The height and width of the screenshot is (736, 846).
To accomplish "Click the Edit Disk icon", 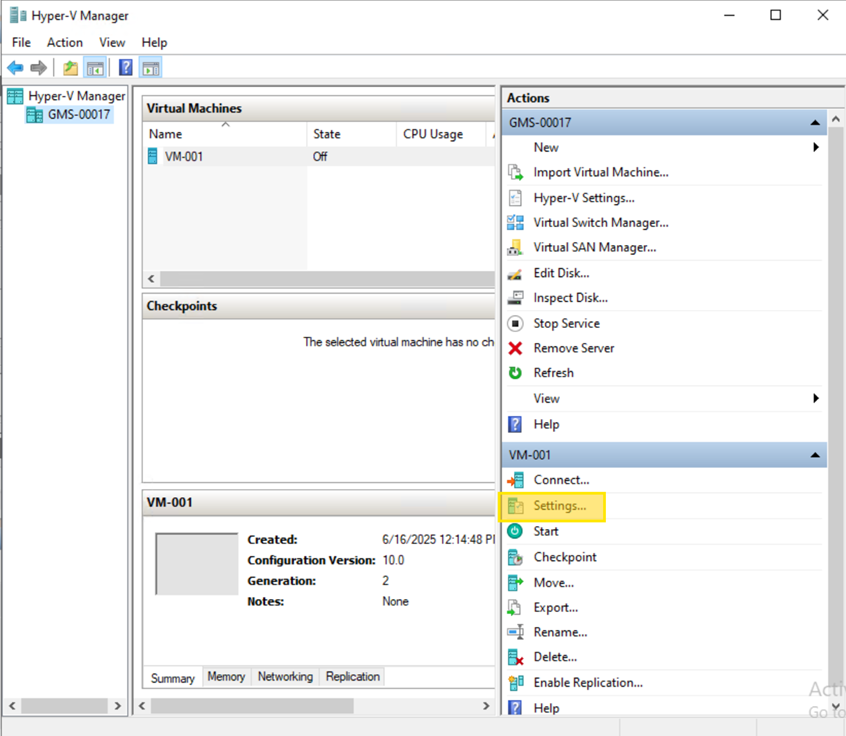I will [x=515, y=274].
